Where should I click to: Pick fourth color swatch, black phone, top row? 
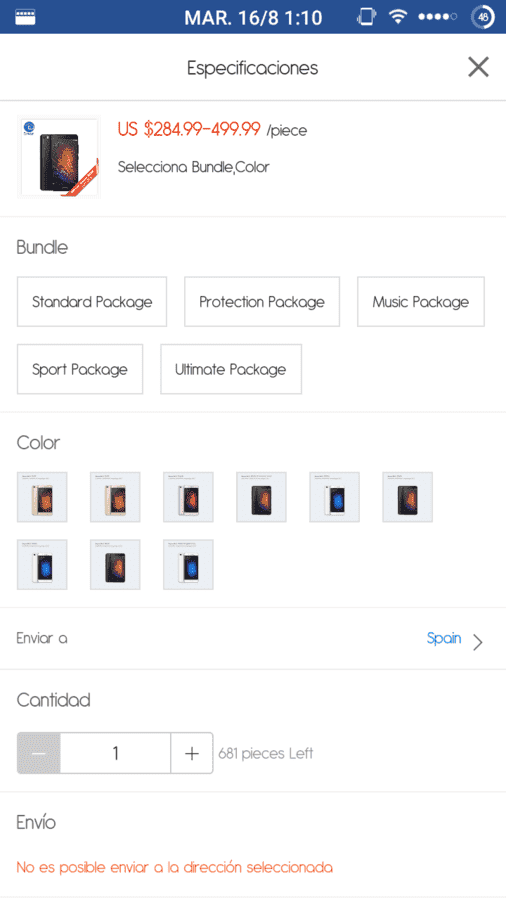click(262, 497)
